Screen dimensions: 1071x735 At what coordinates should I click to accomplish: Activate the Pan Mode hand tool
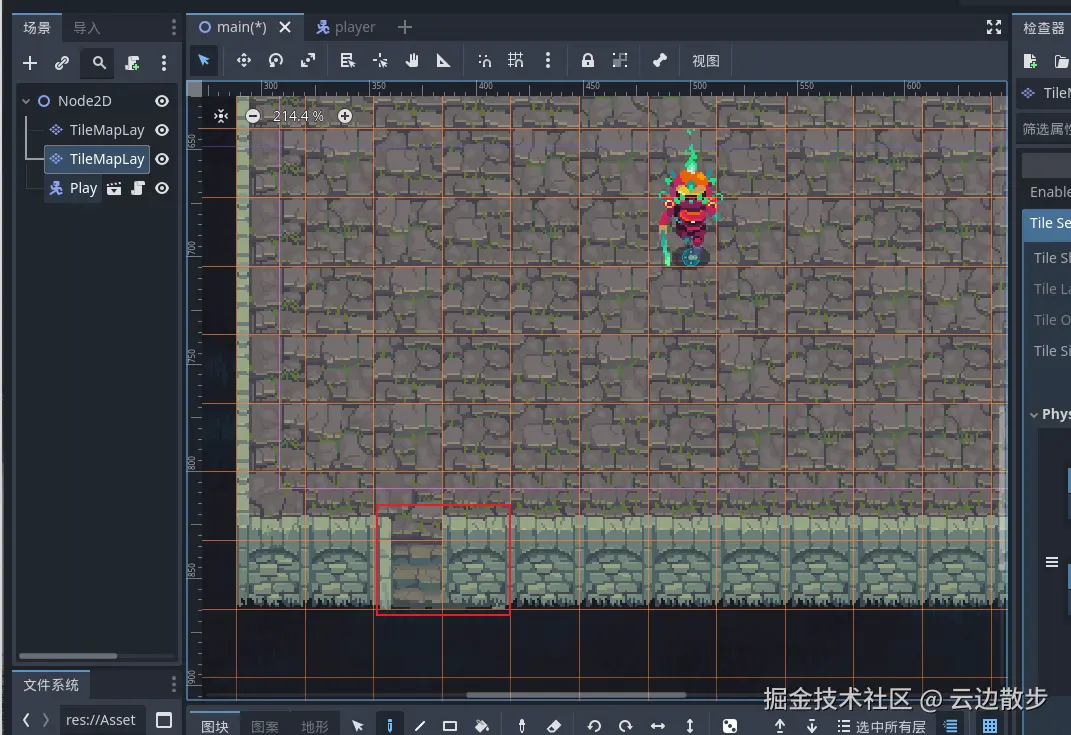[x=412, y=61]
